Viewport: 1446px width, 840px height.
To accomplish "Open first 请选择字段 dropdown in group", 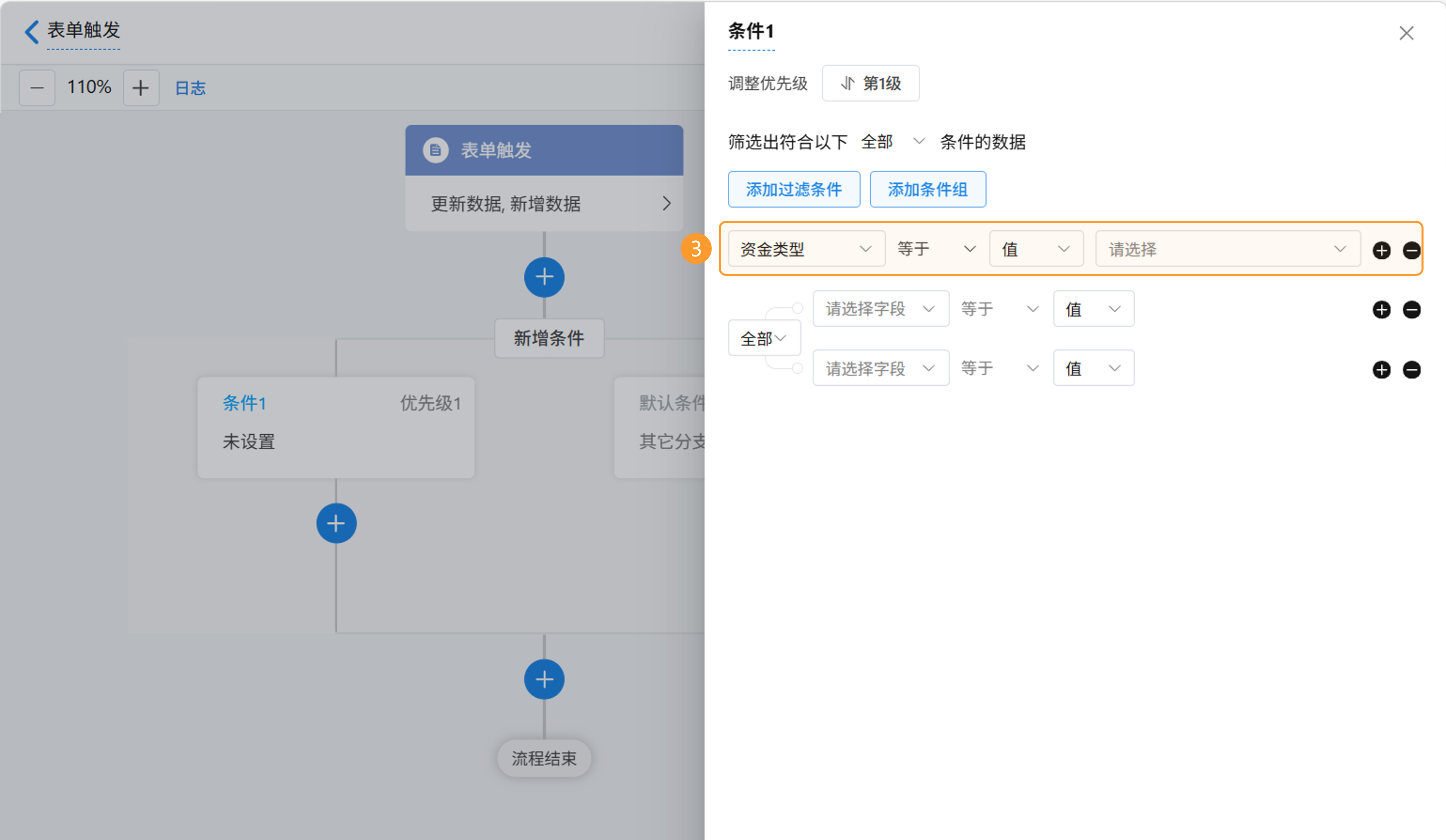I will (880, 309).
